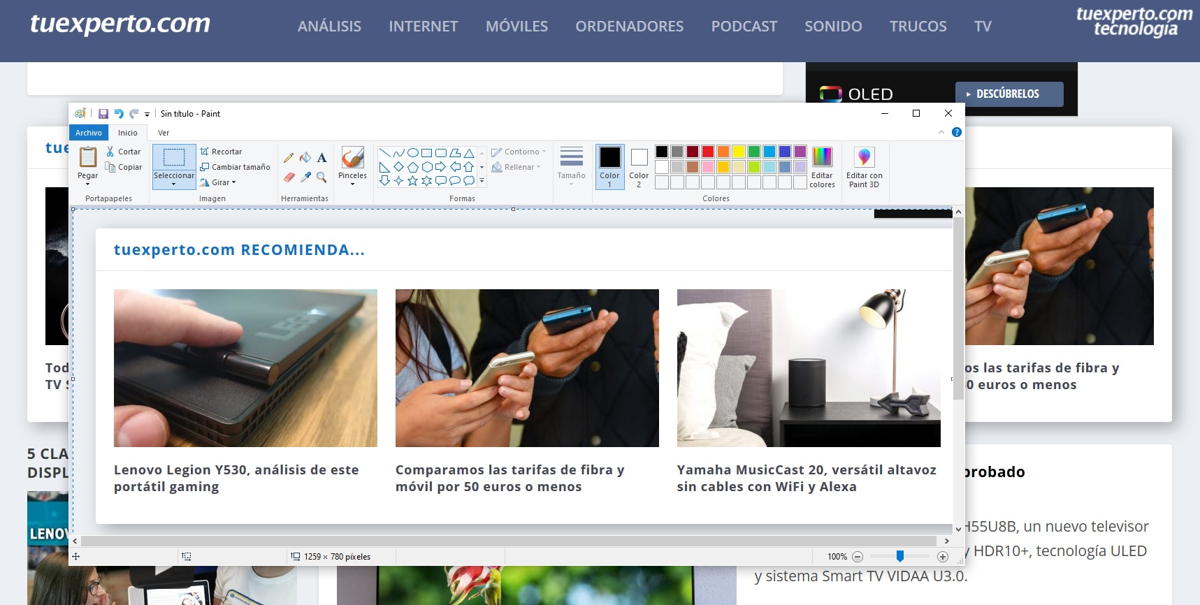Open the MÓVILES link in website header

pos(516,26)
